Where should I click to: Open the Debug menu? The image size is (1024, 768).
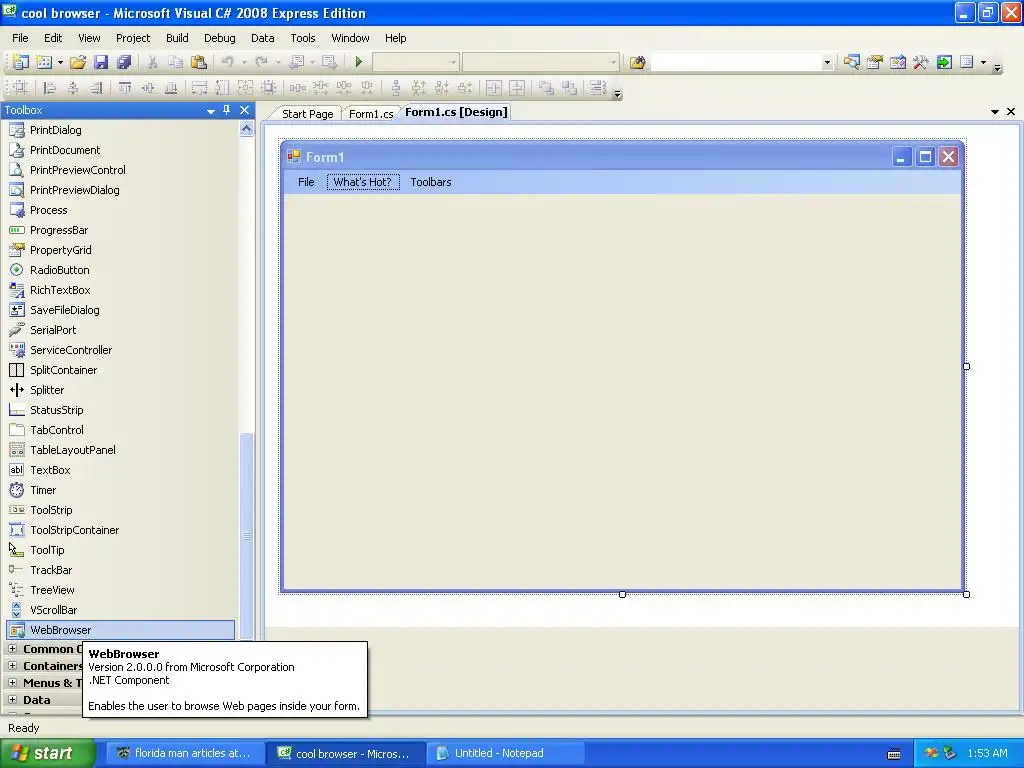219,38
